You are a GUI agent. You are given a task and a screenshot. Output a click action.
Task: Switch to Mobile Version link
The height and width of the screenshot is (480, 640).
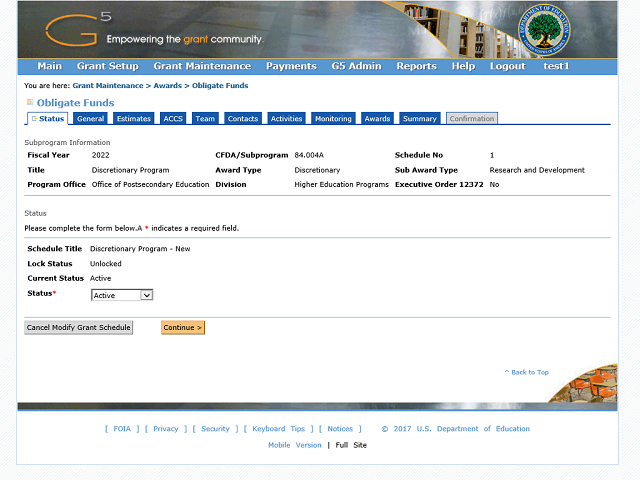295,445
